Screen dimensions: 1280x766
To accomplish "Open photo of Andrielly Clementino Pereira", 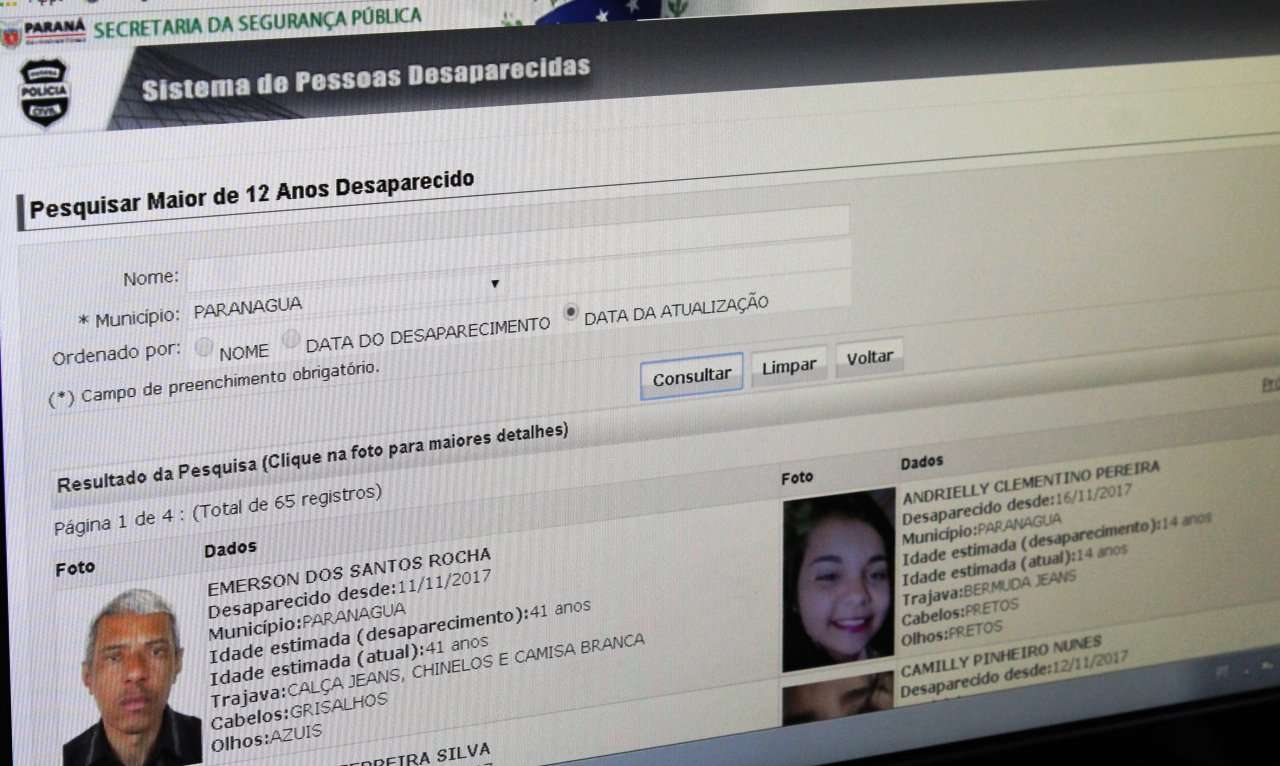I will [839, 579].
